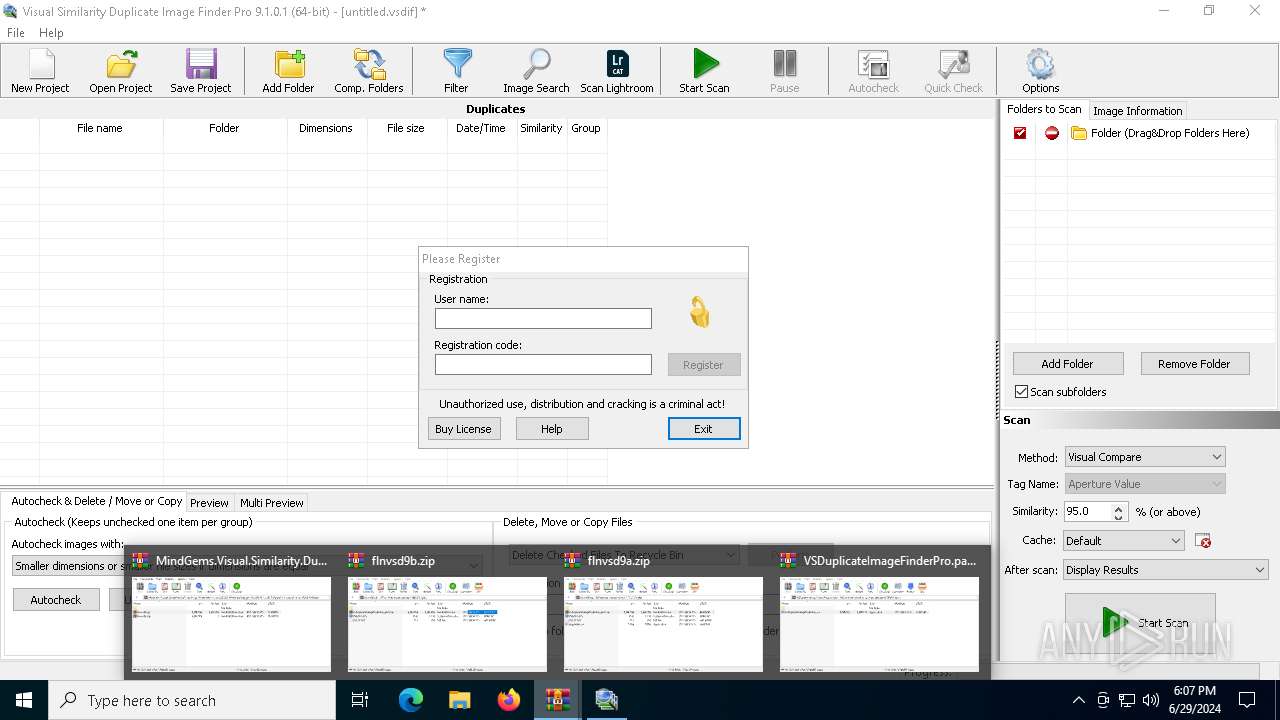
Task: Click the Similarity column header
Action: pyautogui.click(x=541, y=128)
